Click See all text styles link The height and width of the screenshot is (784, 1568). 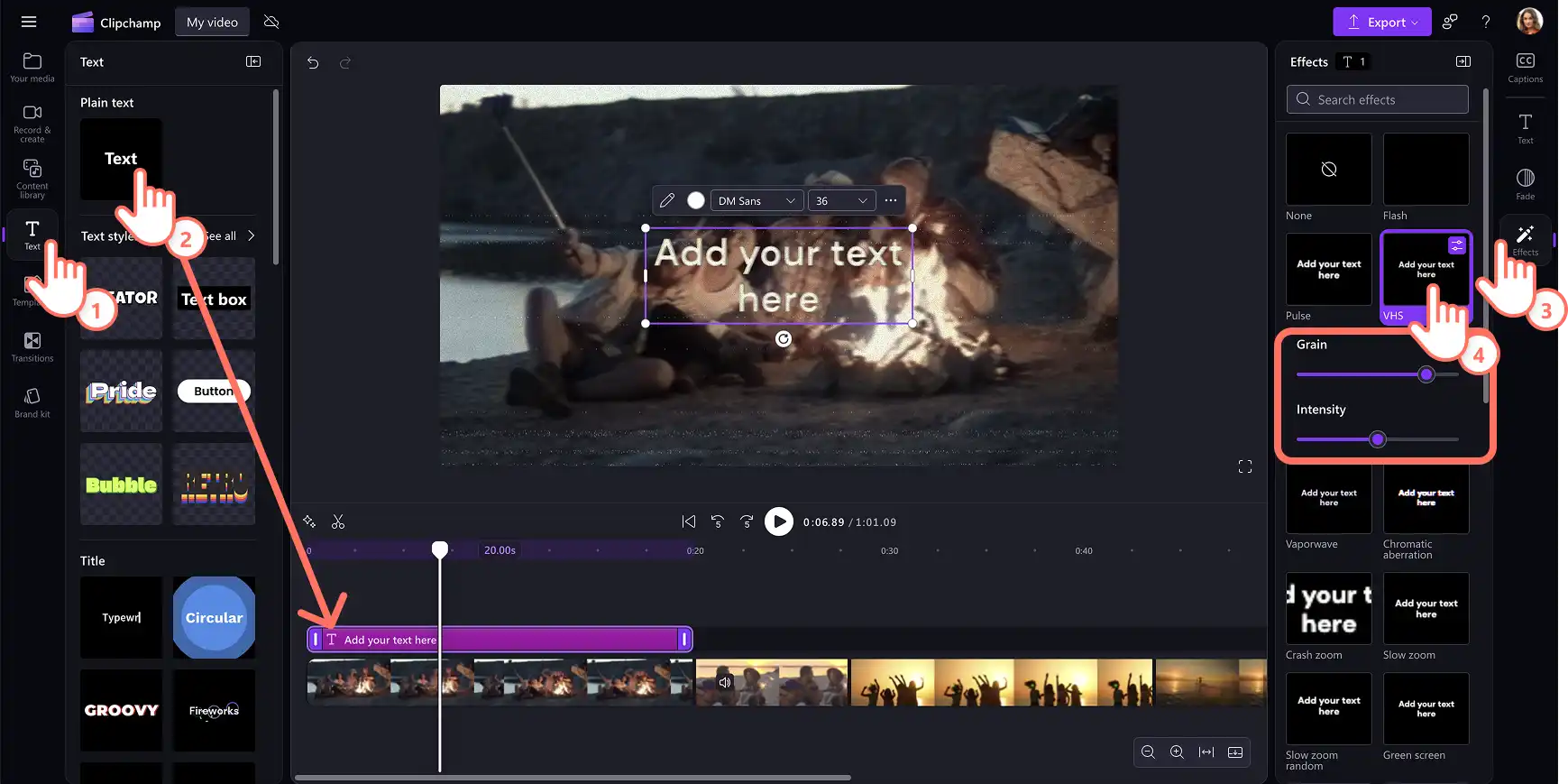pyautogui.click(x=229, y=235)
